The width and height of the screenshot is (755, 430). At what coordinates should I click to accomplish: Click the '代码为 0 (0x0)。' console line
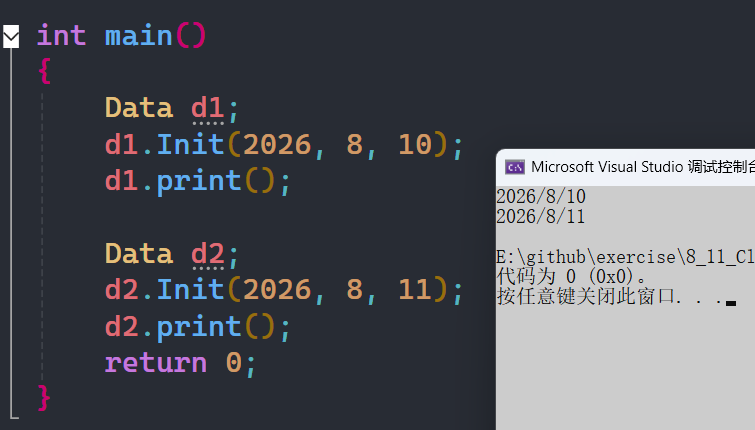[x=571, y=277]
